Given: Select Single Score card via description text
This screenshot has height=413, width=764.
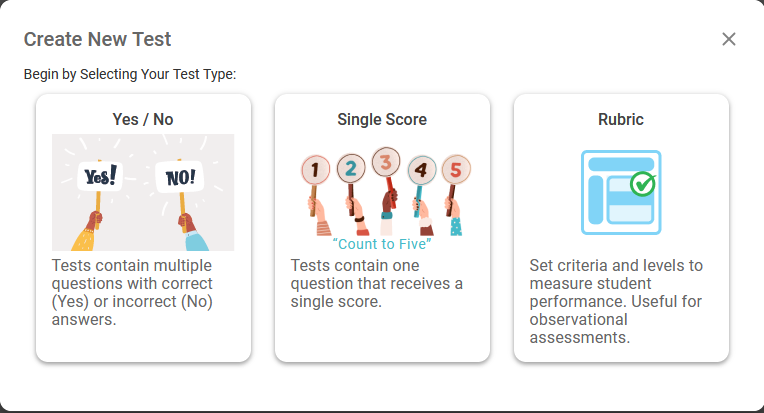Looking at the screenshot, I should [377, 283].
